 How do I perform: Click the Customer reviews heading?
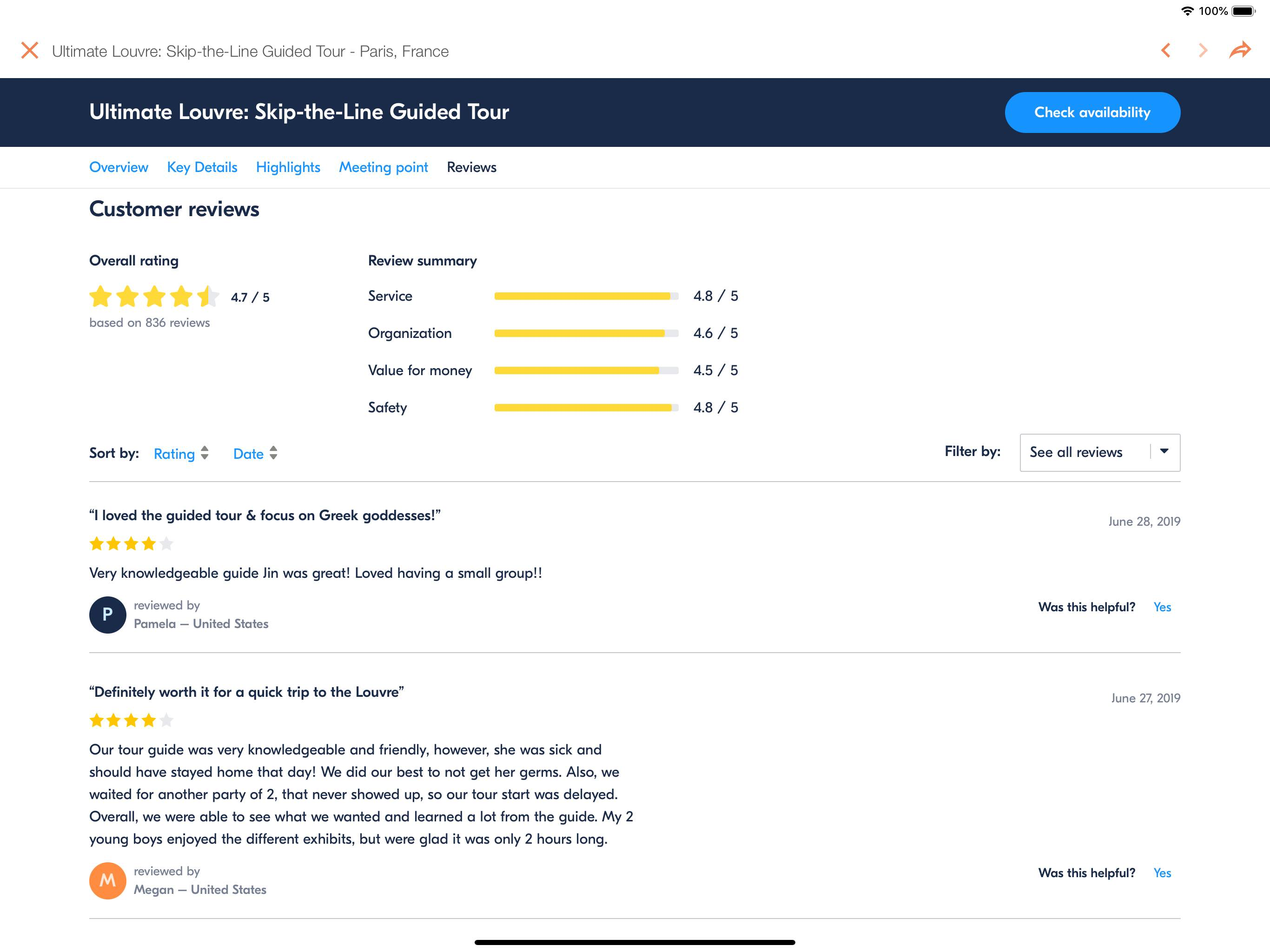[x=174, y=209]
